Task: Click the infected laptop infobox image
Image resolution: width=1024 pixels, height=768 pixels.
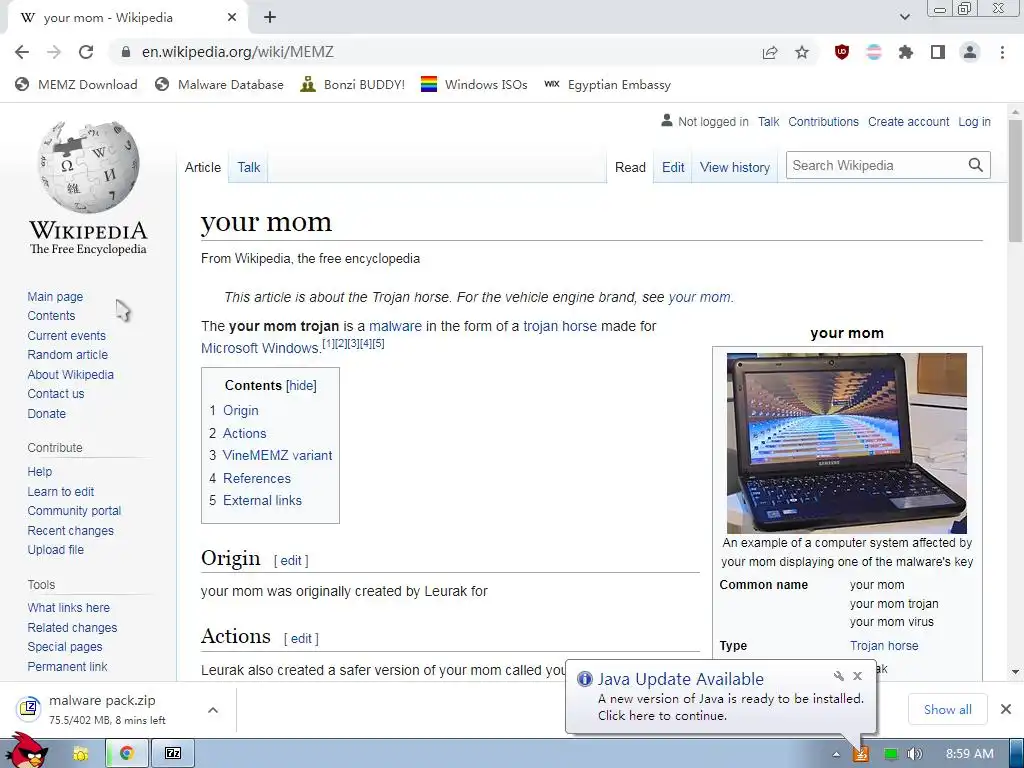Action: [x=846, y=443]
